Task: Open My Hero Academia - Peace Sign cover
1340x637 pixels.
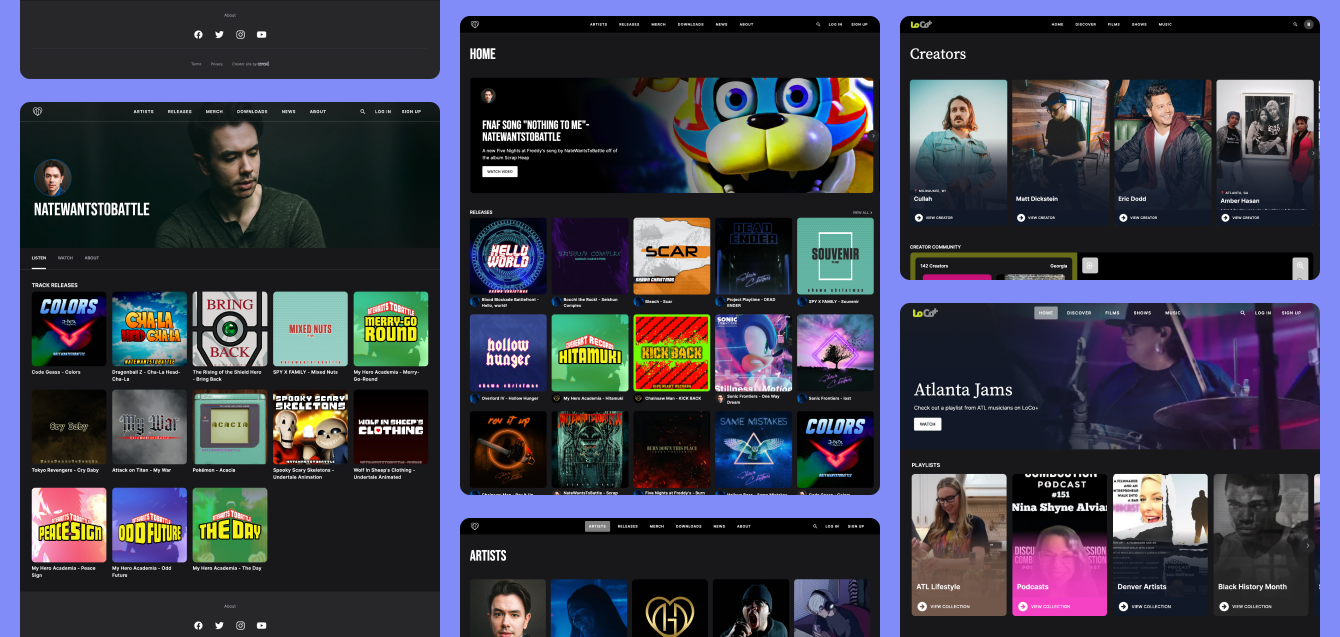Action: pos(69,525)
